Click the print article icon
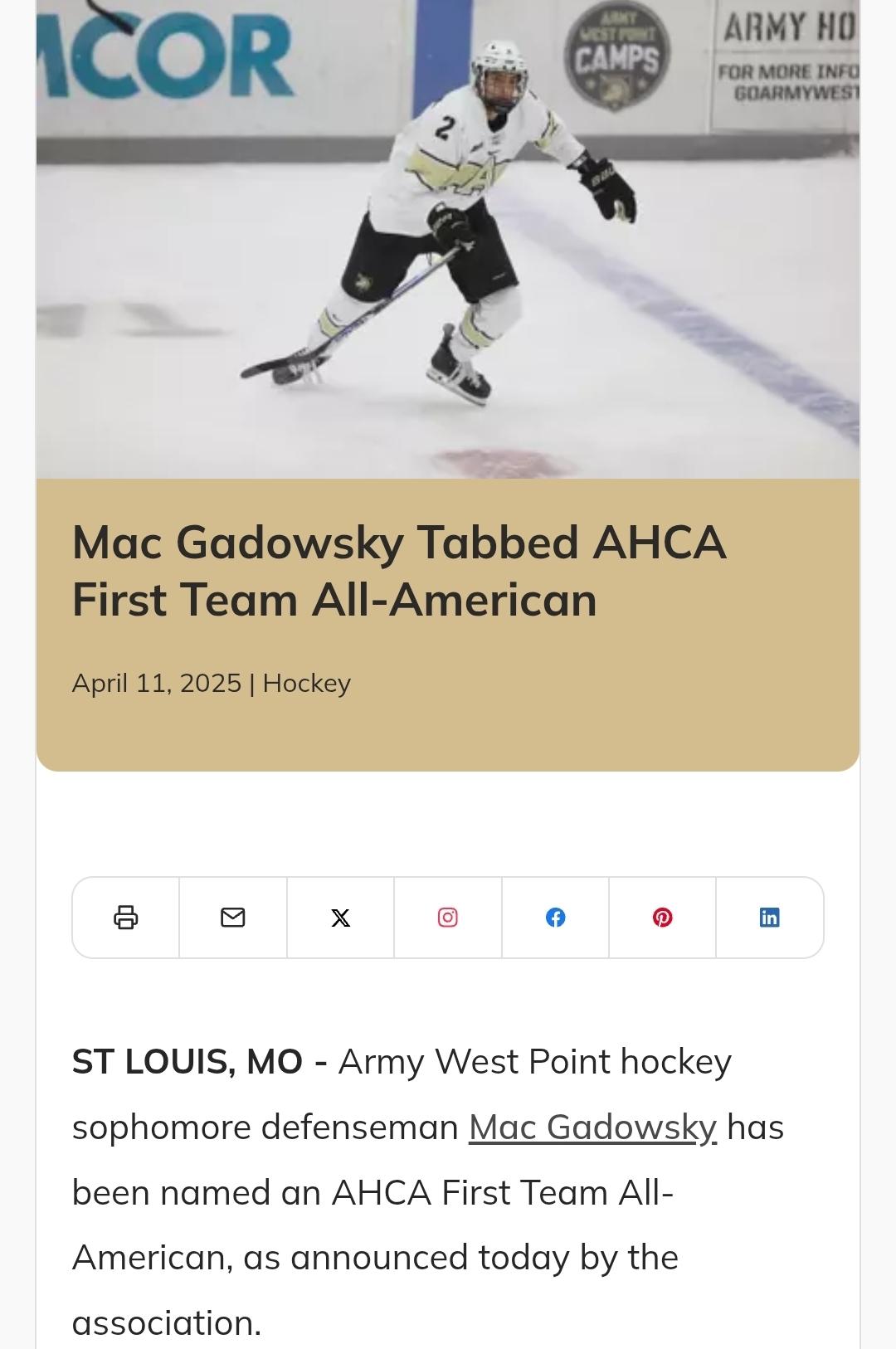Viewport: 896px width, 1349px height. (x=125, y=918)
